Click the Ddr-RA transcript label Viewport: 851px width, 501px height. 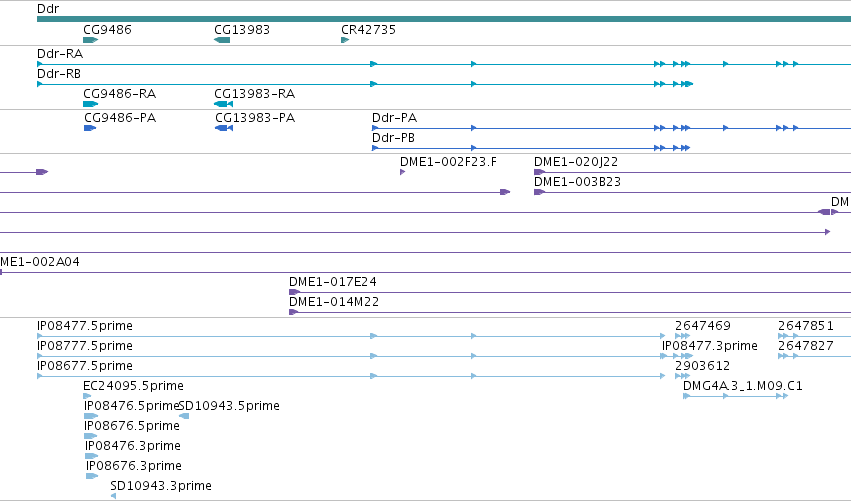click(x=60, y=54)
